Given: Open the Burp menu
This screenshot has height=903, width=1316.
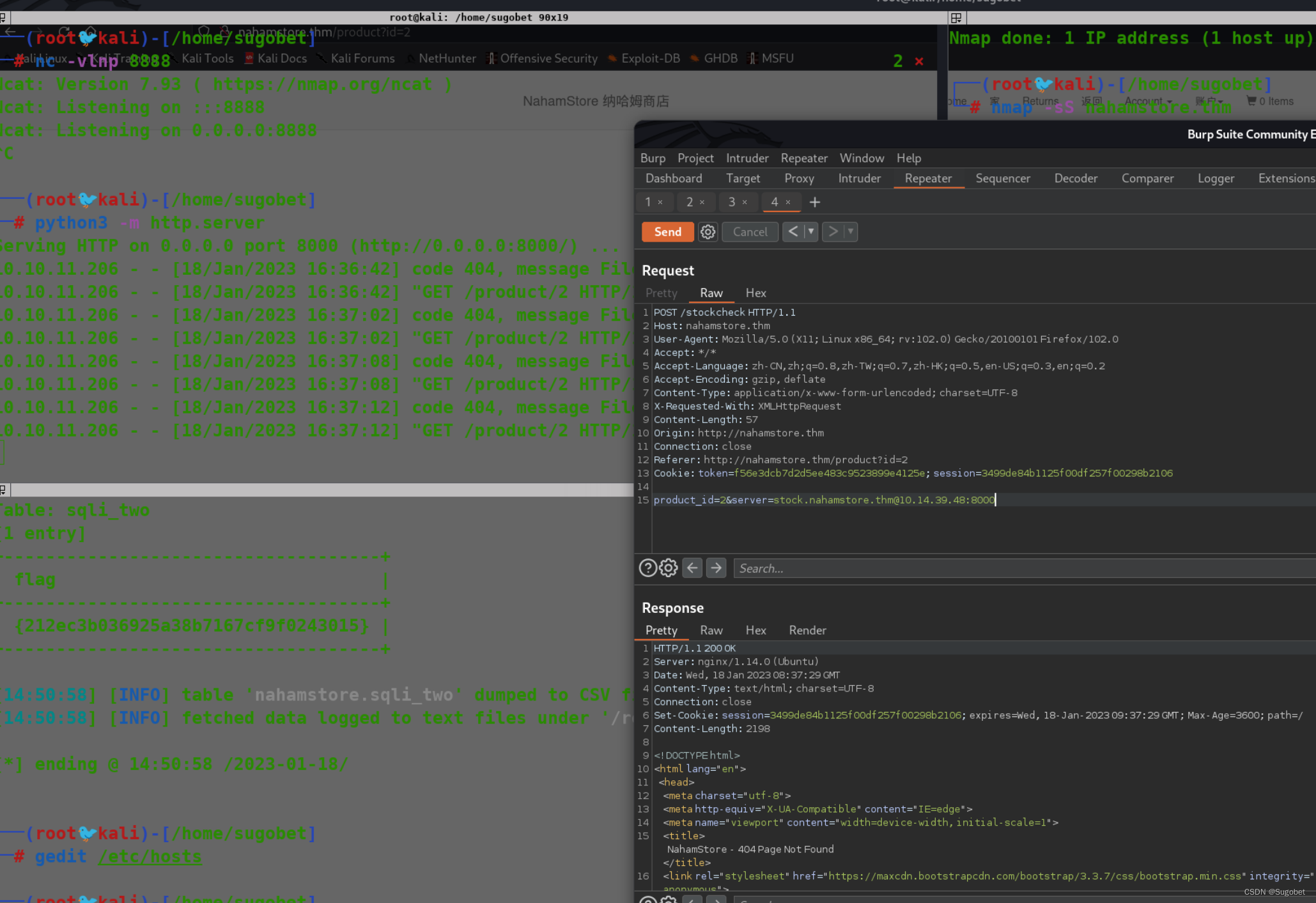Looking at the screenshot, I should 653,158.
